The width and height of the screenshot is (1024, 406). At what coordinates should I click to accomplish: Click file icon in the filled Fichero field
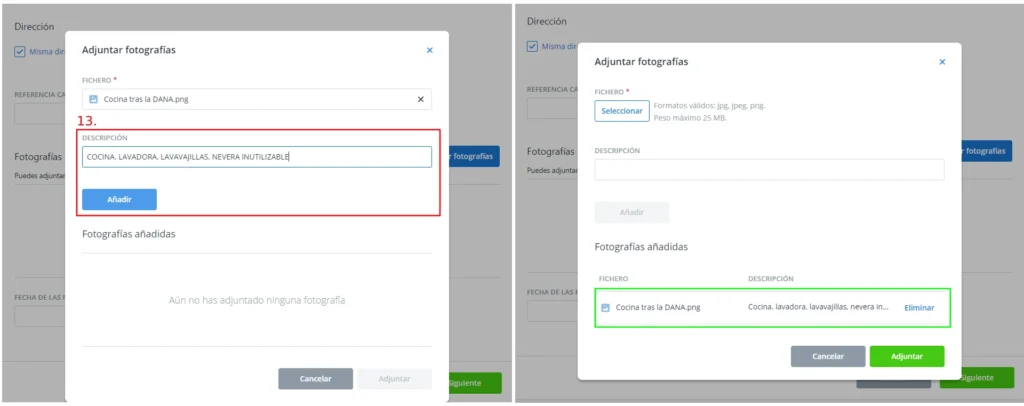click(x=93, y=99)
